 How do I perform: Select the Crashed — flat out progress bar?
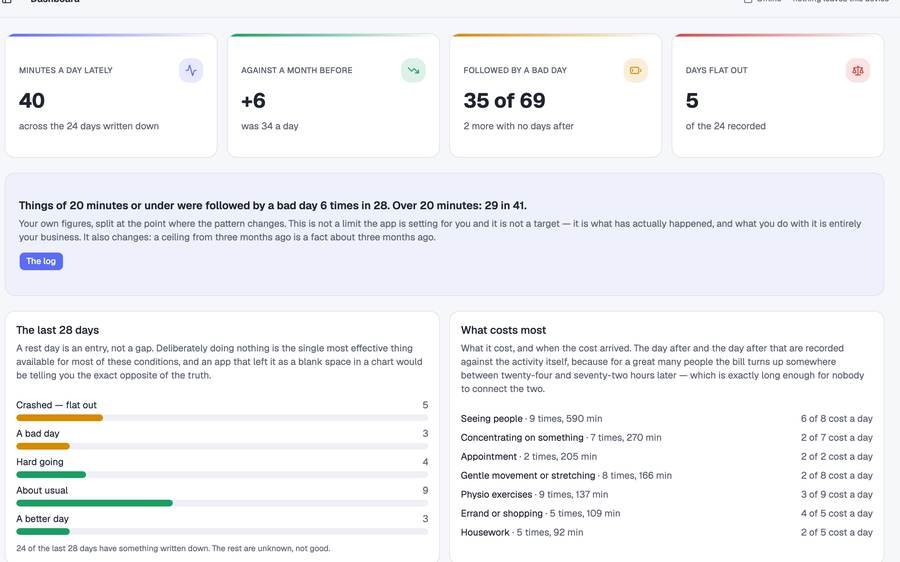tap(222, 418)
